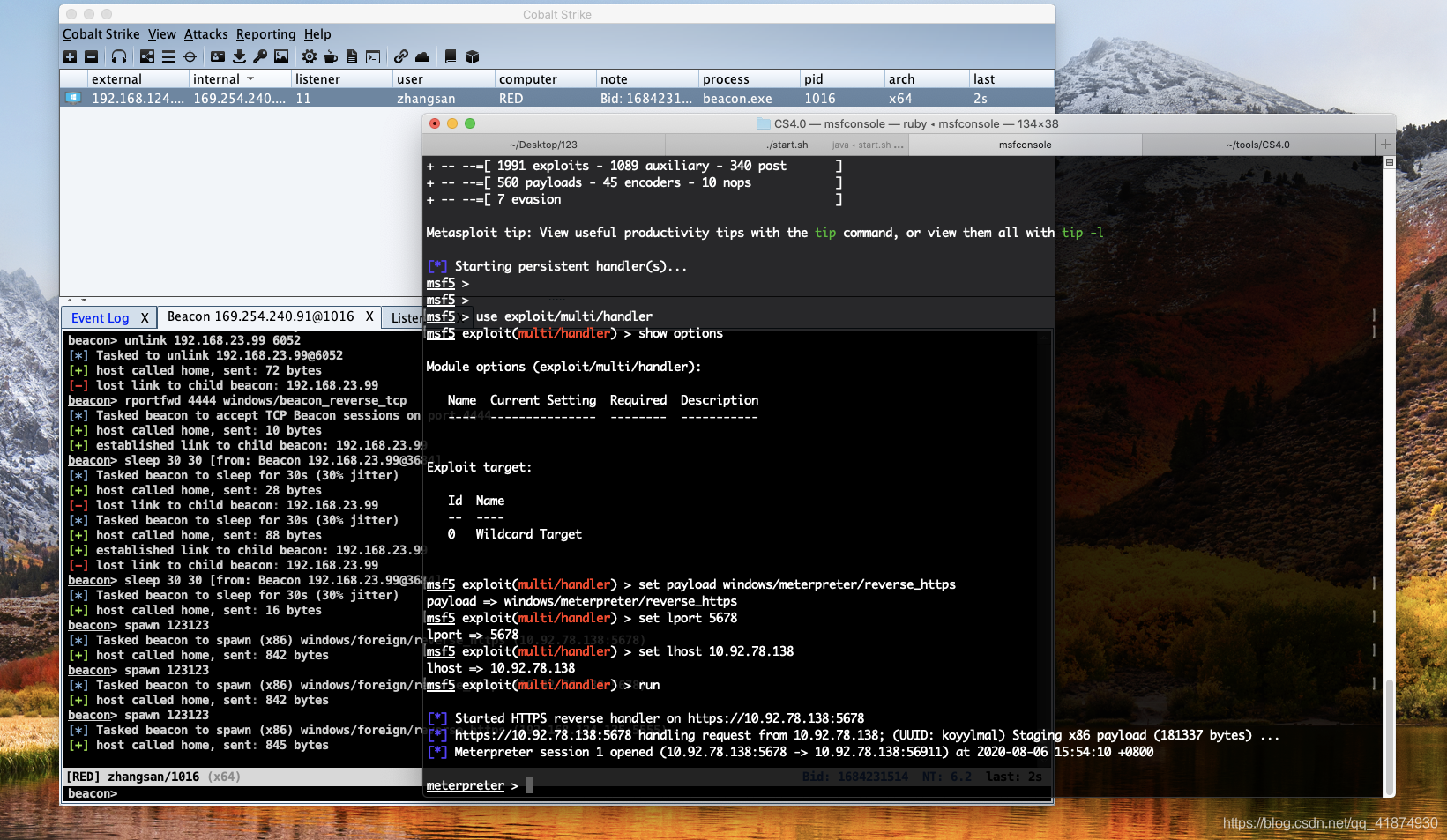Click the CS4.0 terminal title folder icon
1447x840 pixels.
pos(764,123)
